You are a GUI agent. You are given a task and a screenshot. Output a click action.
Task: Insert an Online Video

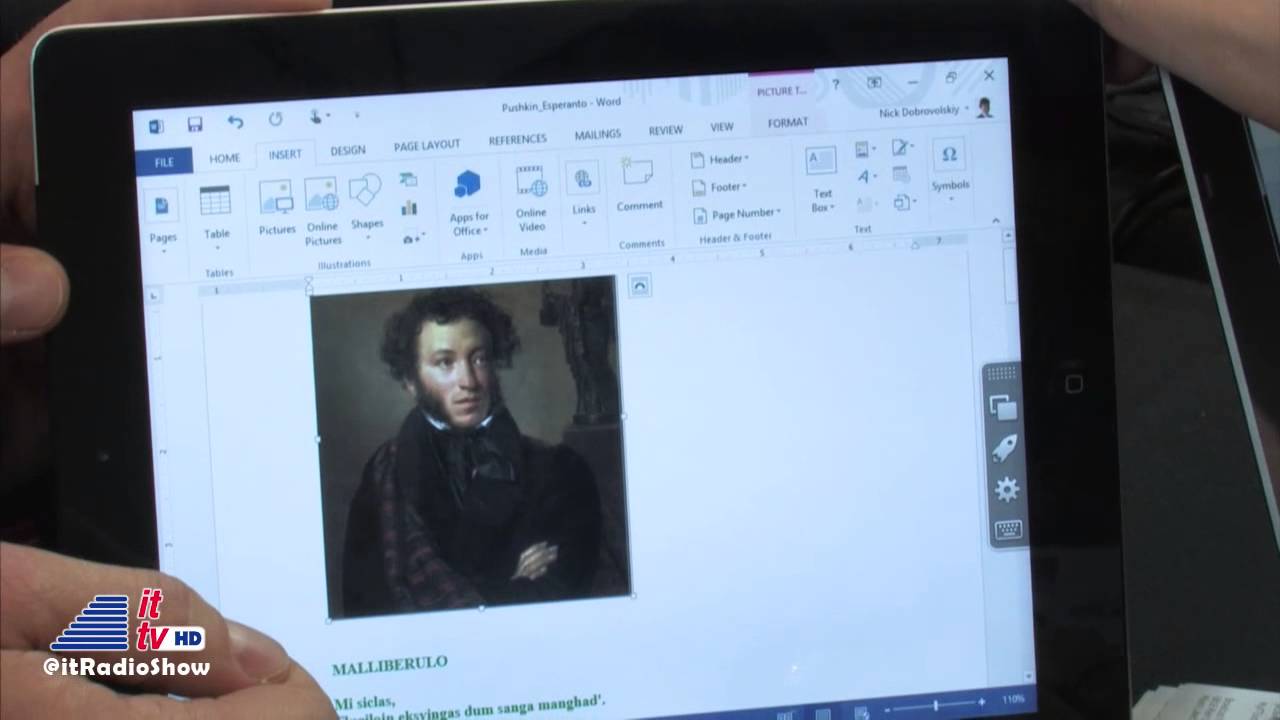pos(531,199)
